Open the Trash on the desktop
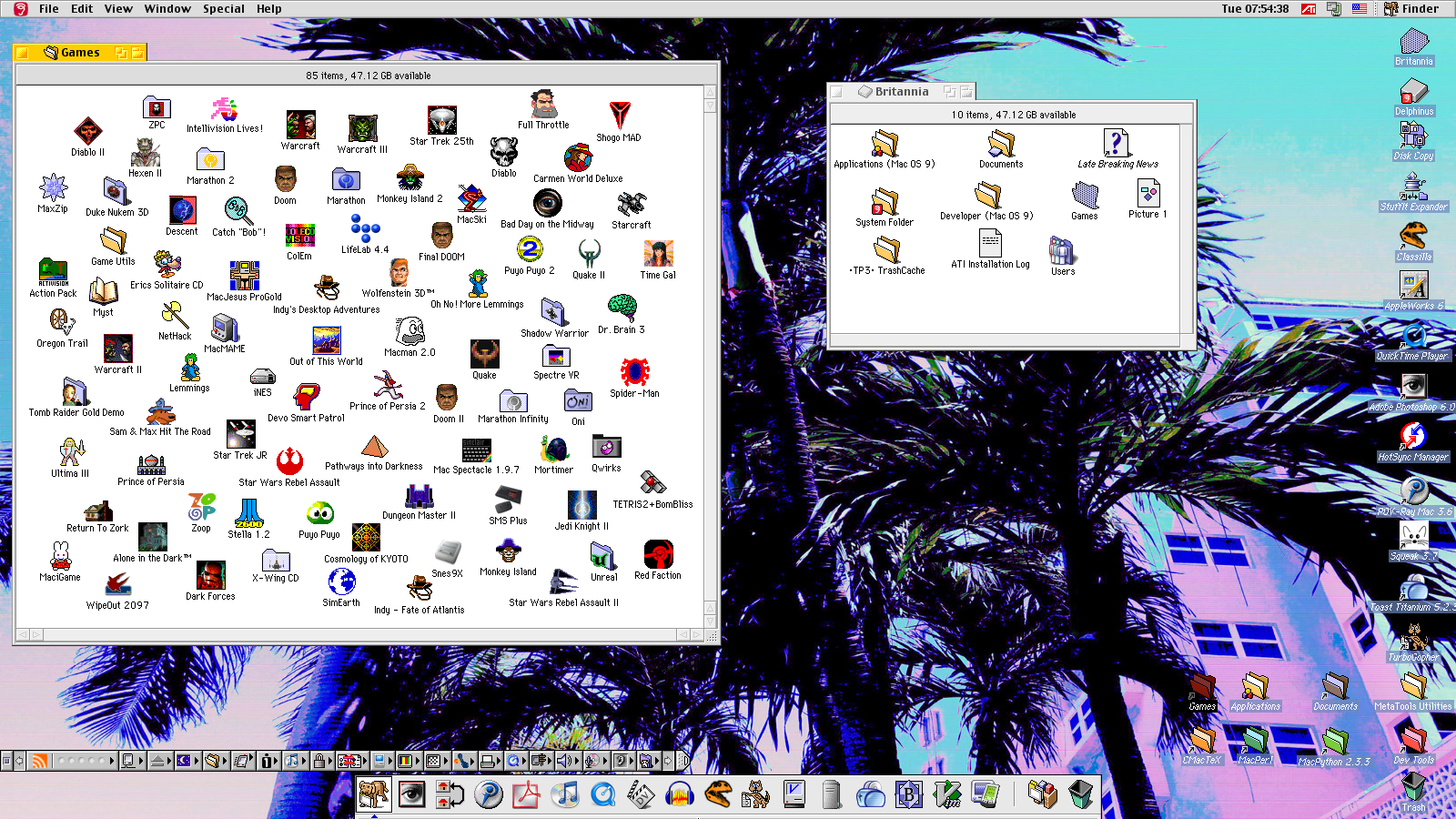Viewport: 1456px width, 819px height. [x=1413, y=786]
